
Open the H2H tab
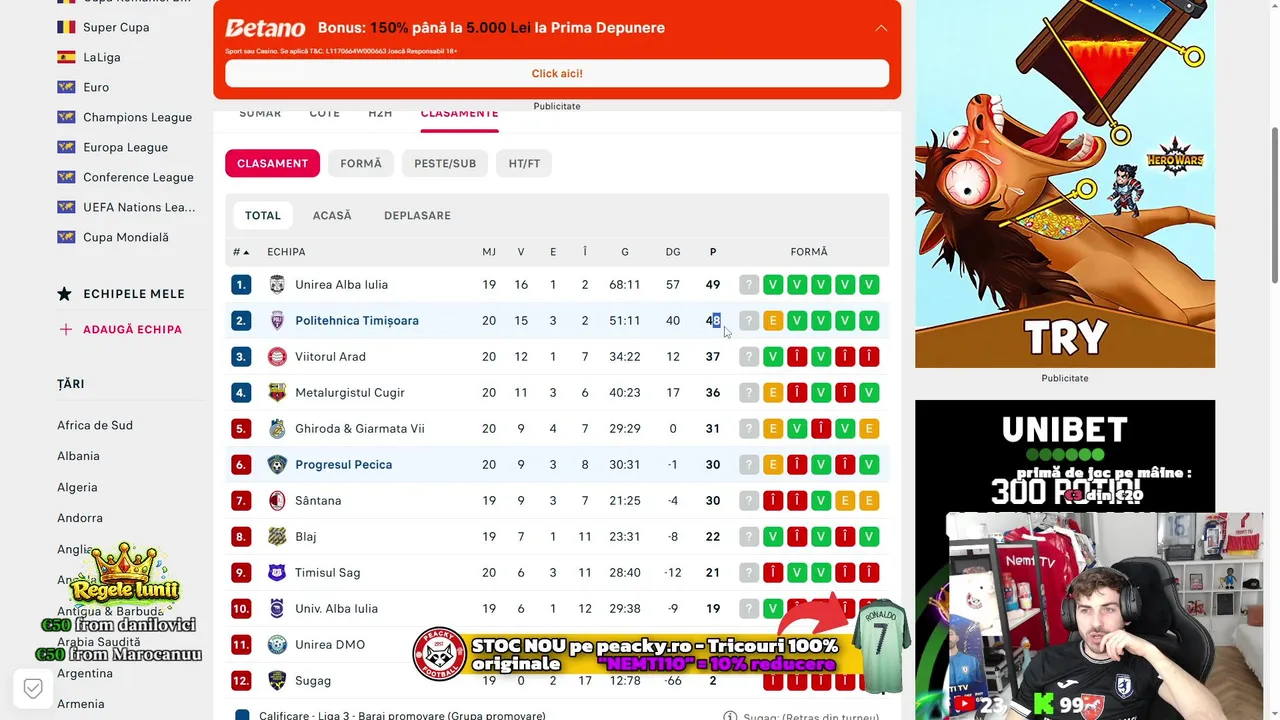click(x=380, y=113)
